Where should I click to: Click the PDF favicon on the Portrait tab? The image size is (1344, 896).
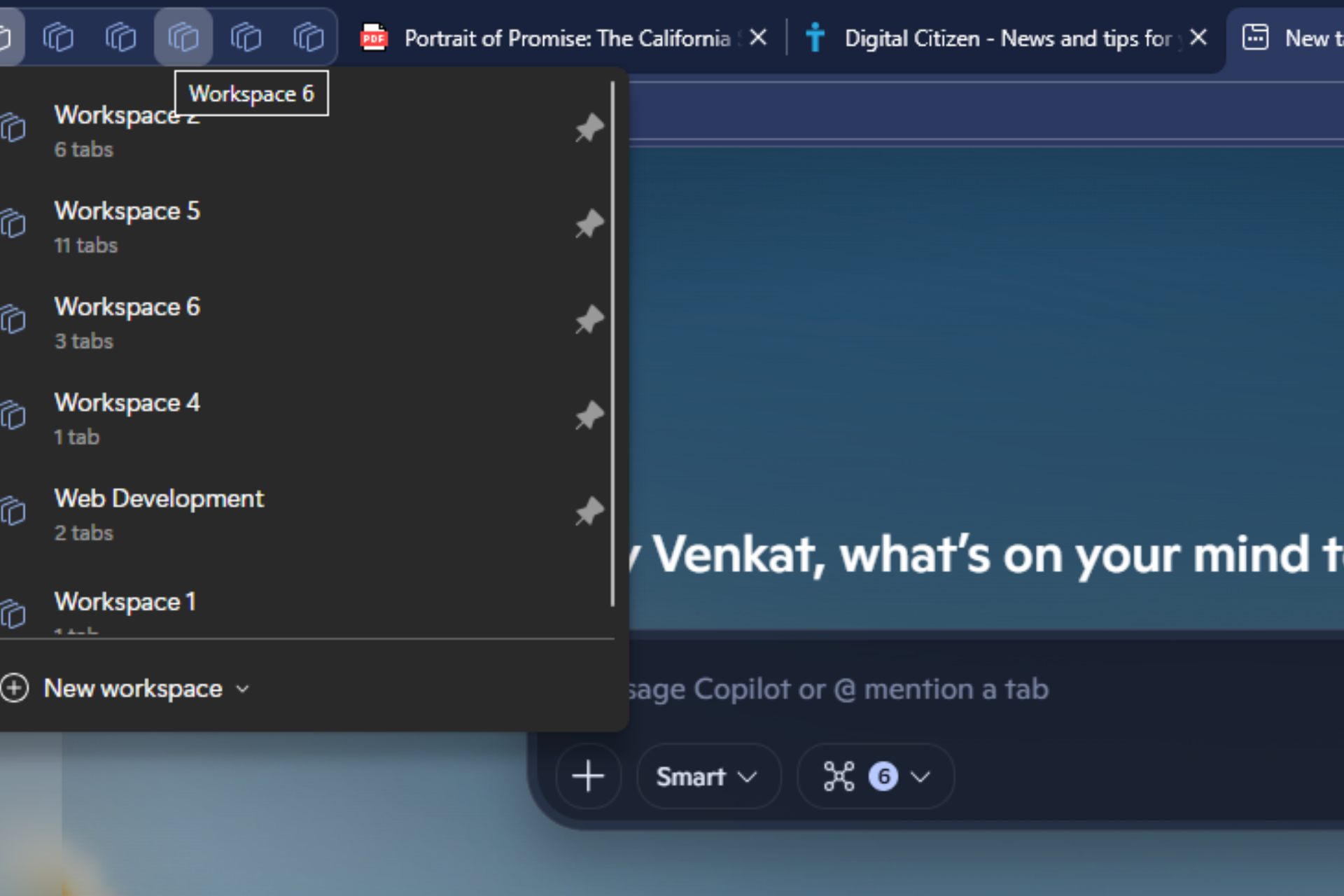[374, 38]
